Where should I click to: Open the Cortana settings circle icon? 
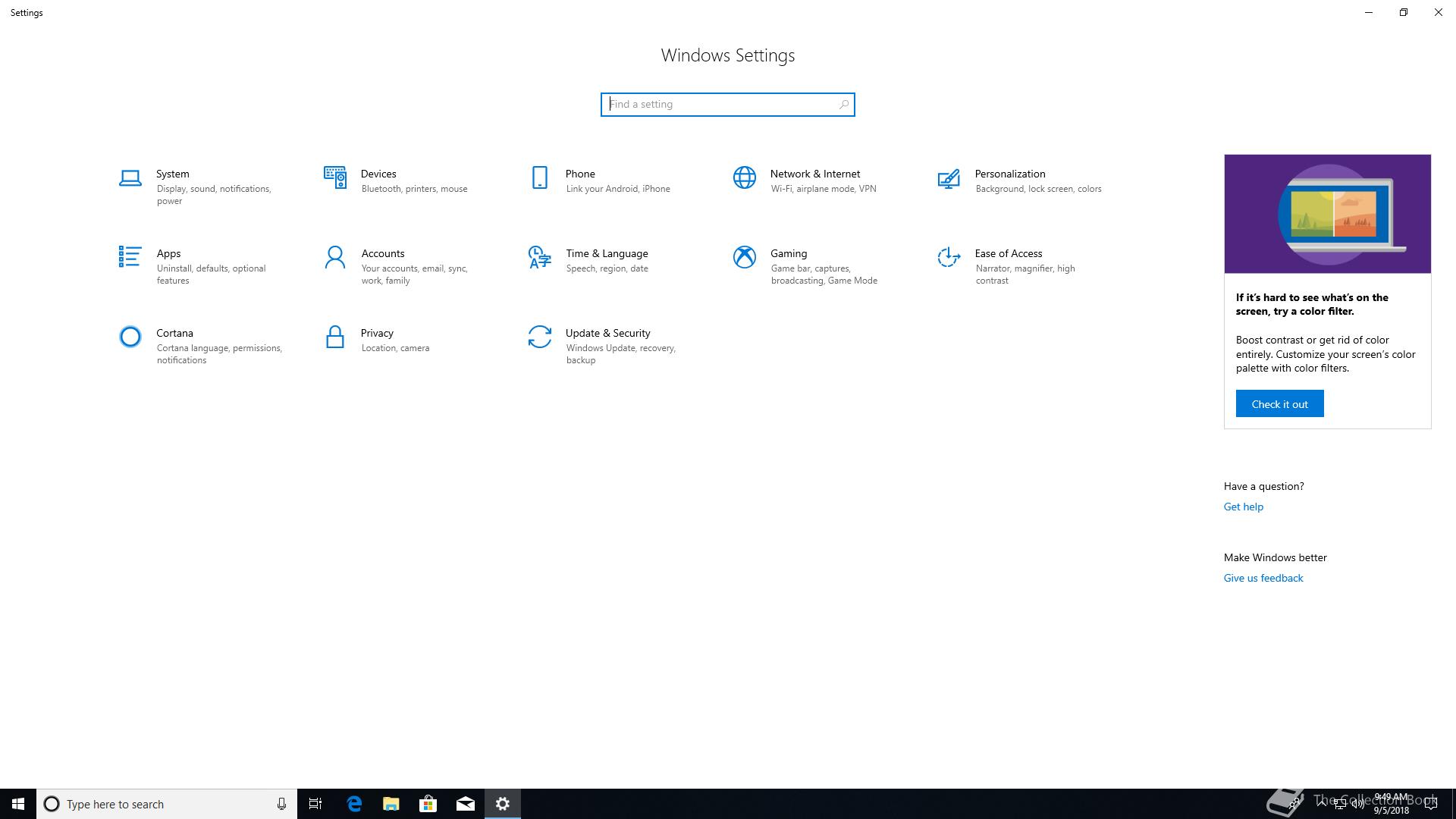[x=130, y=337]
